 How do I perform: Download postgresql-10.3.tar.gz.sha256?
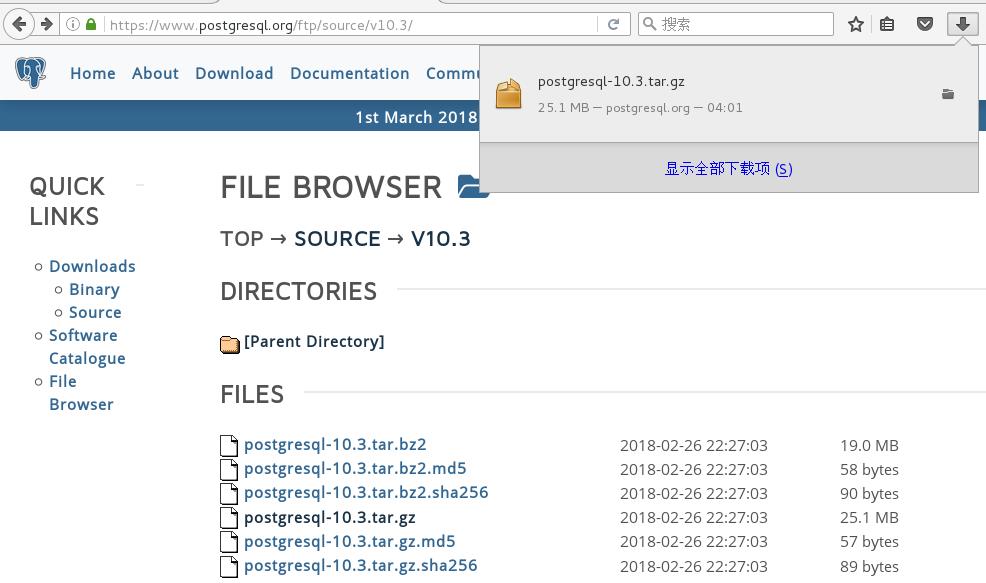pyautogui.click(x=360, y=565)
